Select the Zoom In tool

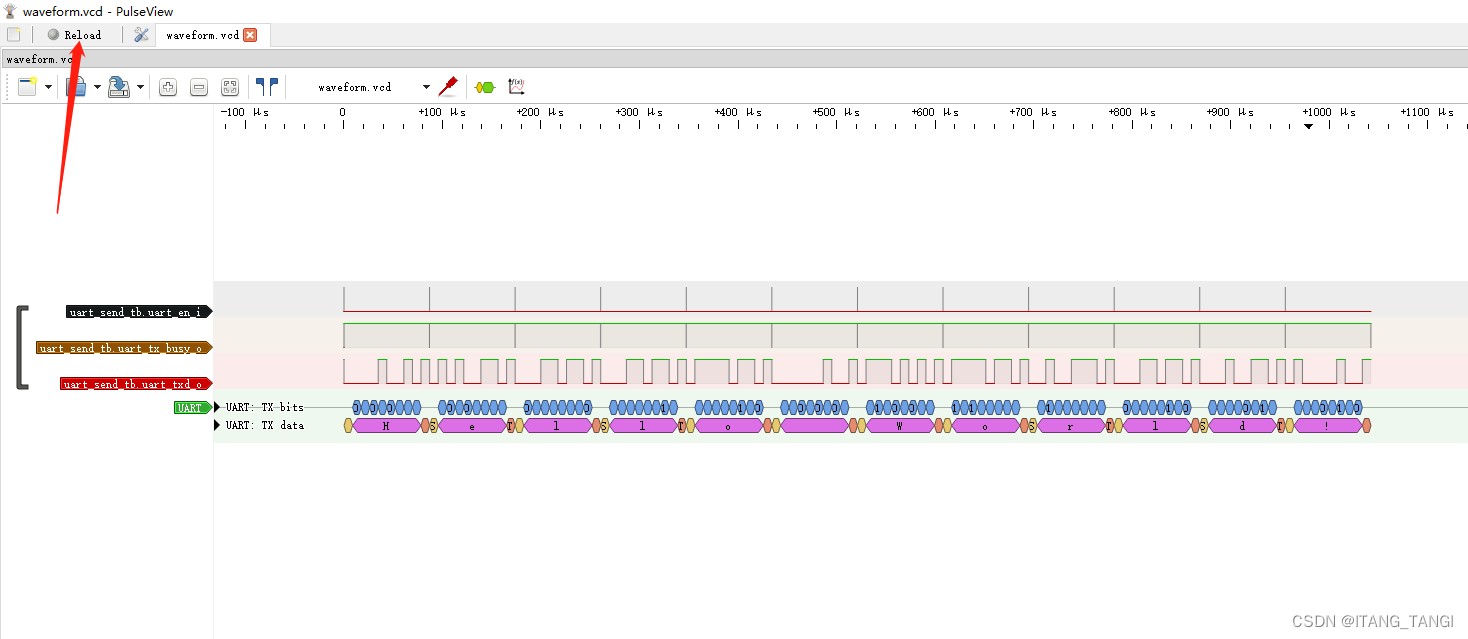click(167, 87)
